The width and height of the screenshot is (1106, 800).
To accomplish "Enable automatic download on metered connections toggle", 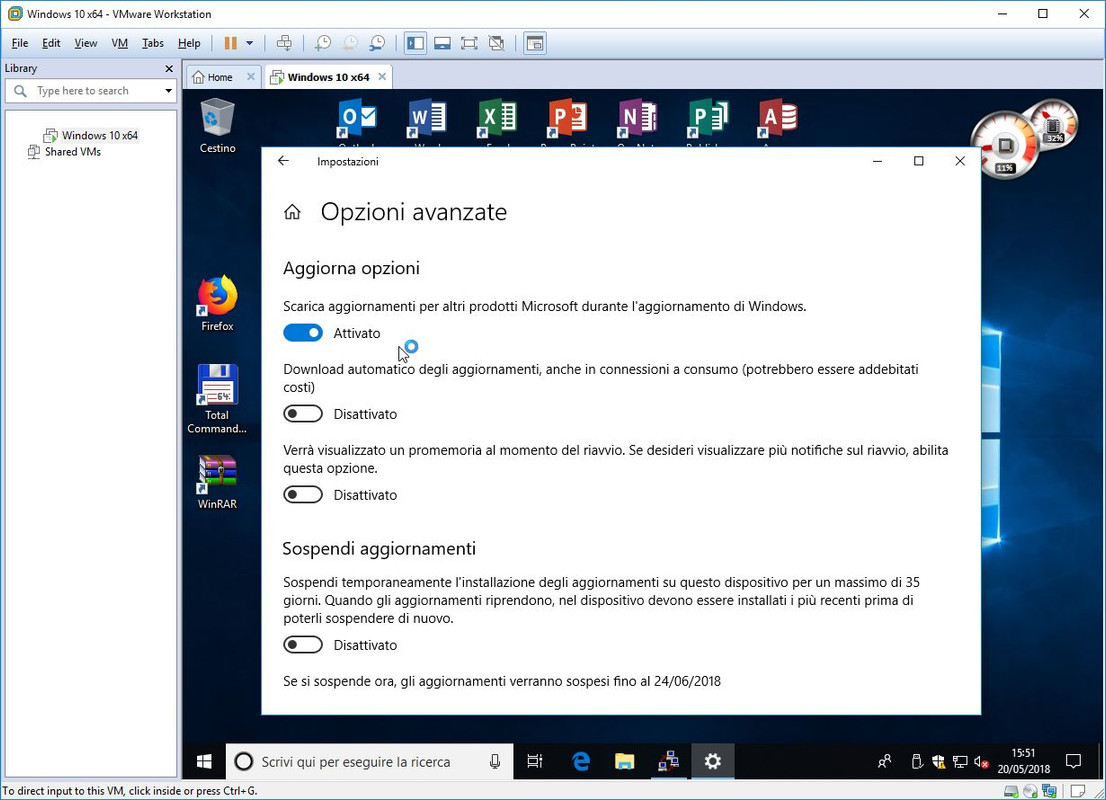I will 303,414.
